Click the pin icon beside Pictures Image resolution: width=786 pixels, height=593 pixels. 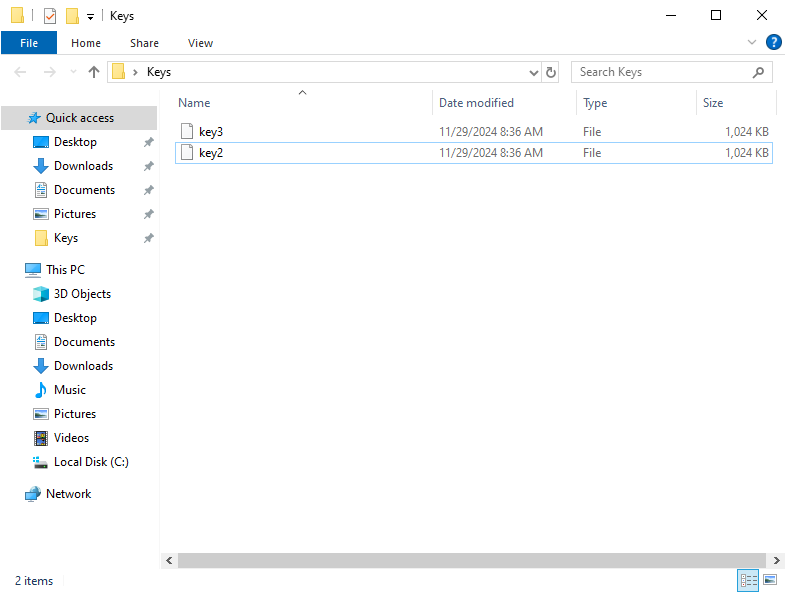tap(148, 214)
